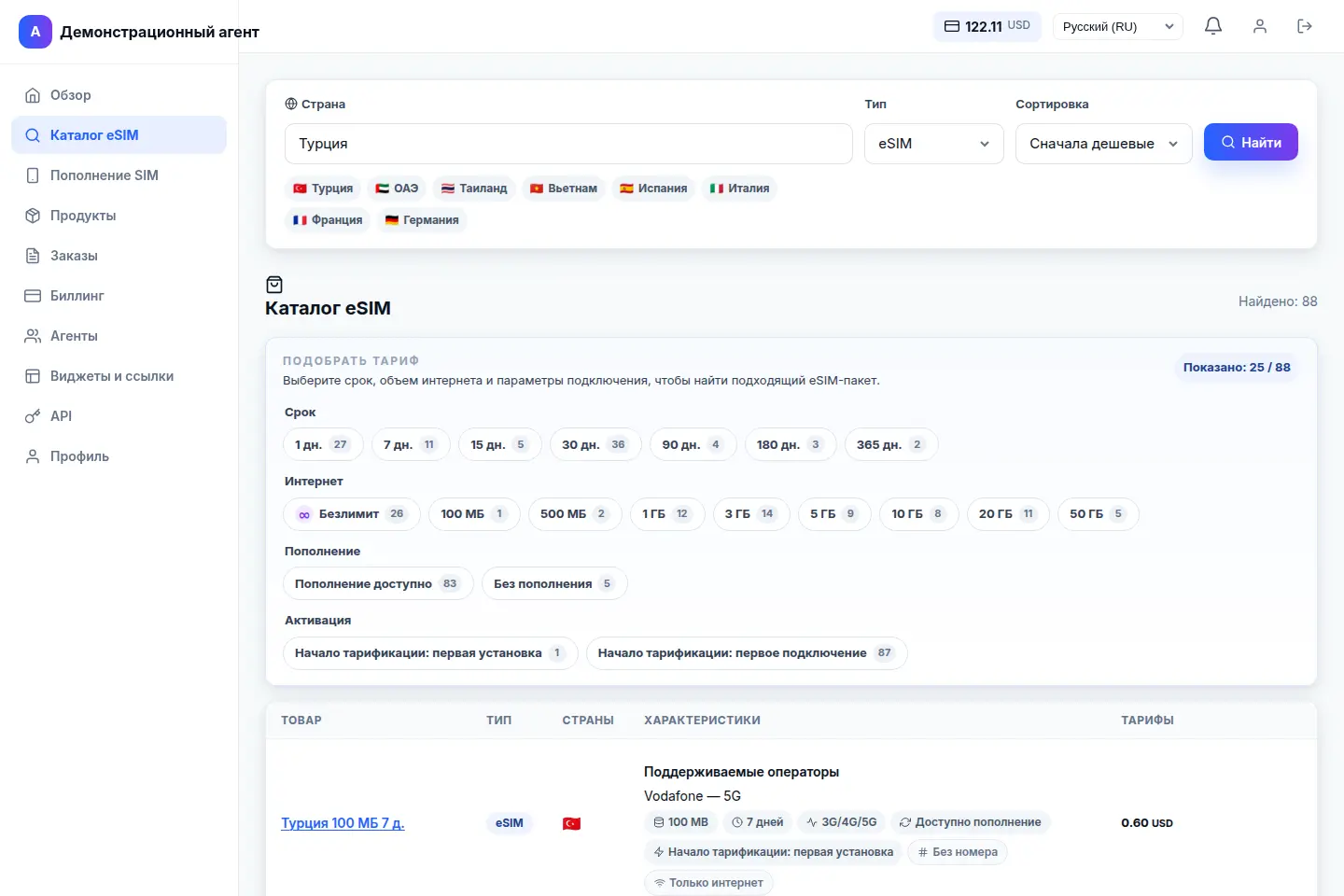Screen dimensions: 1344x896
Task: Toggle the '1 дн.' duration filter
Action: (323, 444)
